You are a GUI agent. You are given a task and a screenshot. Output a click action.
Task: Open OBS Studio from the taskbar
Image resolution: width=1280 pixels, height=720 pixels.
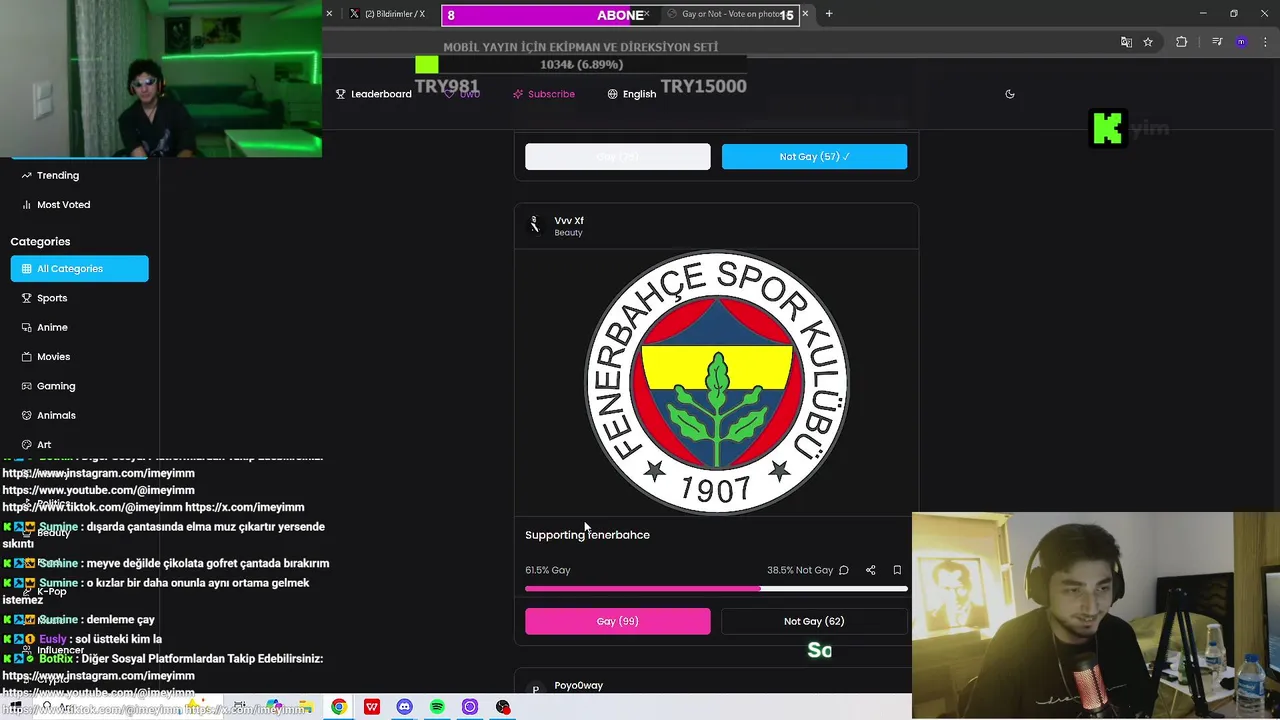point(503,707)
